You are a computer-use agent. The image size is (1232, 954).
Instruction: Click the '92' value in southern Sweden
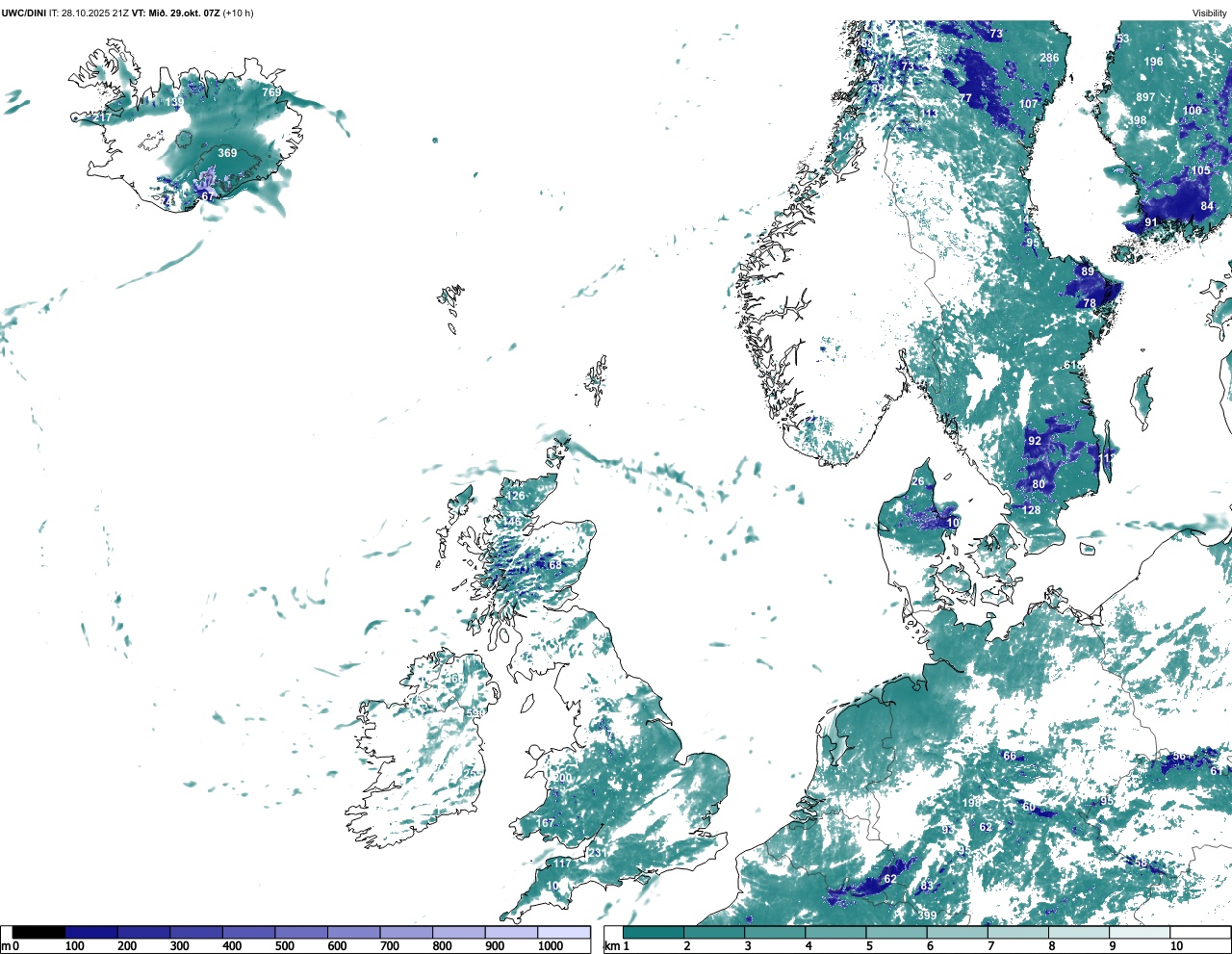coord(1035,441)
